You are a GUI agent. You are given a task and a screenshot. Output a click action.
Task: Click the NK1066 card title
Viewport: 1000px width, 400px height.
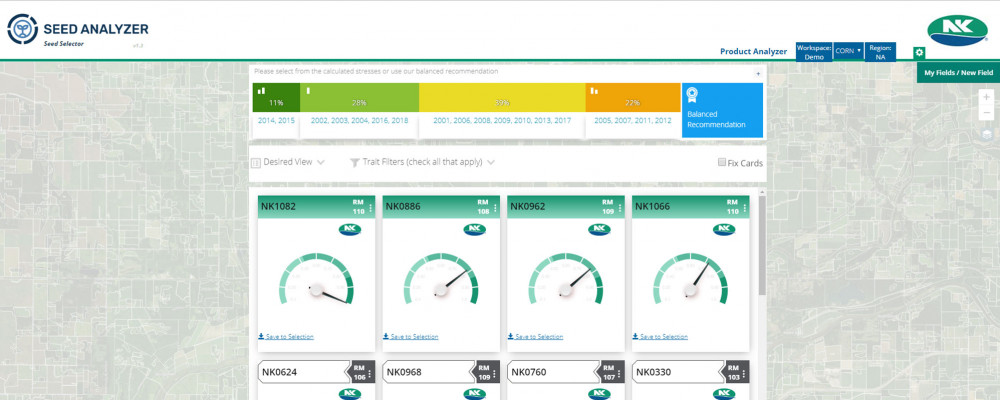click(x=653, y=206)
